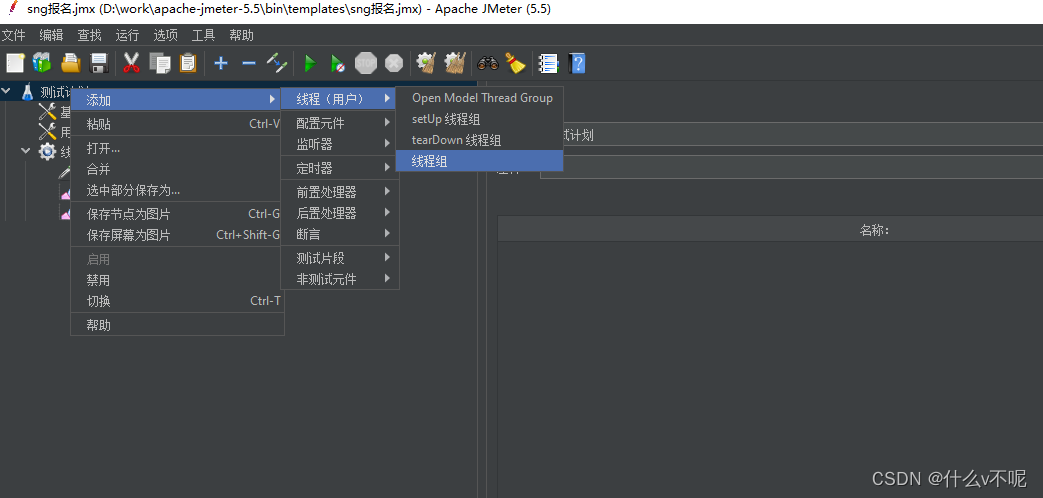This screenshot has height=498, width=1043.
Task: Choose tearDown 线程组 option
Action: pyautogui.click(x=480, y=140)
